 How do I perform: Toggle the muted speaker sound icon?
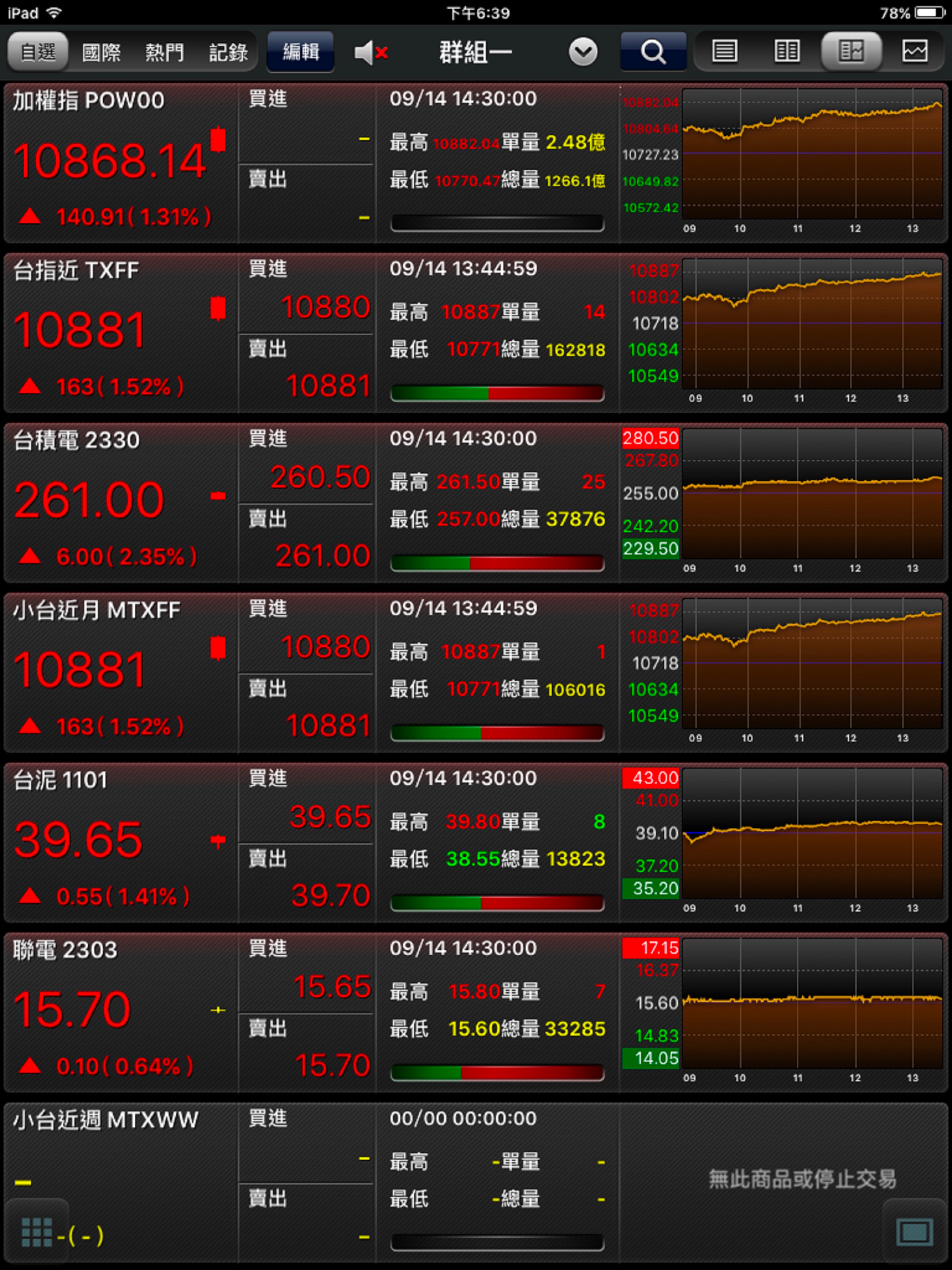pyautogui.click(x=371, y=53)
